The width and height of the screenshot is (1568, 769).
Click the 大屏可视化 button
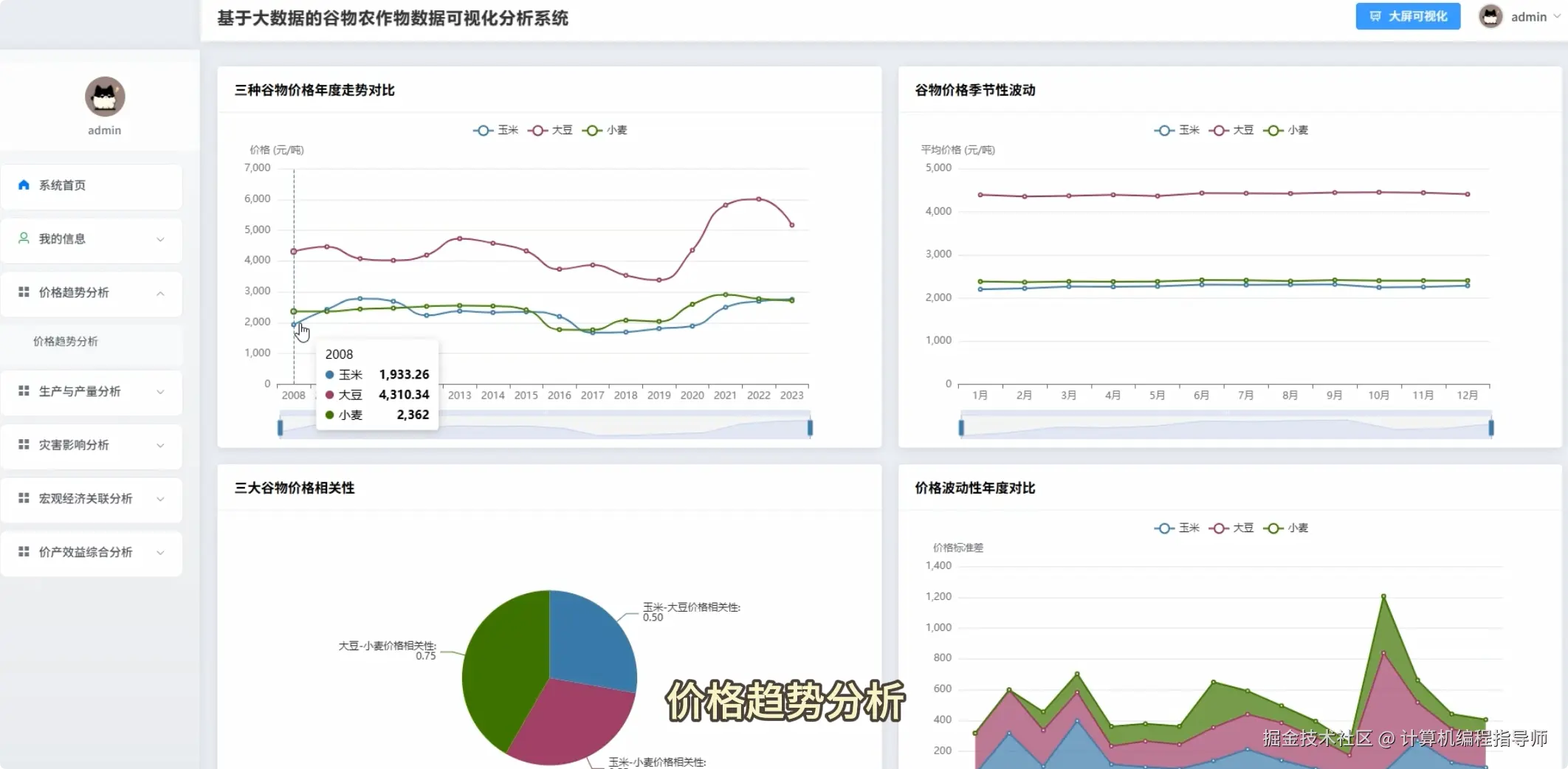pos(1407,15)
